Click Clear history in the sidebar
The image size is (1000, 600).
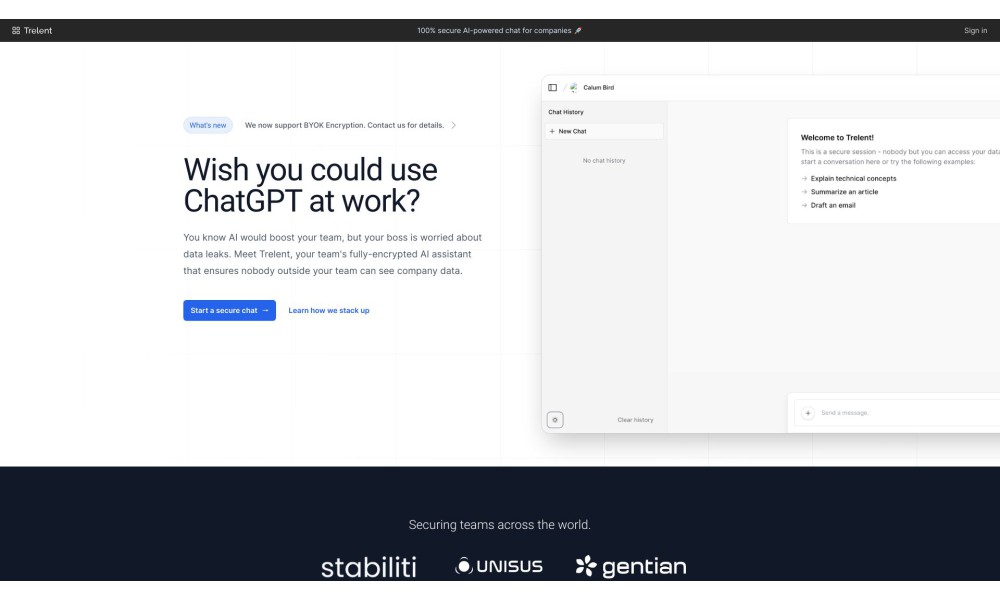point(635,420)
